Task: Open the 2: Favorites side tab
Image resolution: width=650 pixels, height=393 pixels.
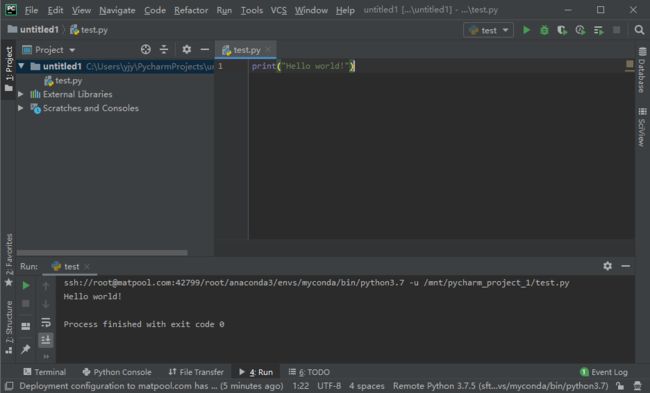Action: [x=9, y=260]
